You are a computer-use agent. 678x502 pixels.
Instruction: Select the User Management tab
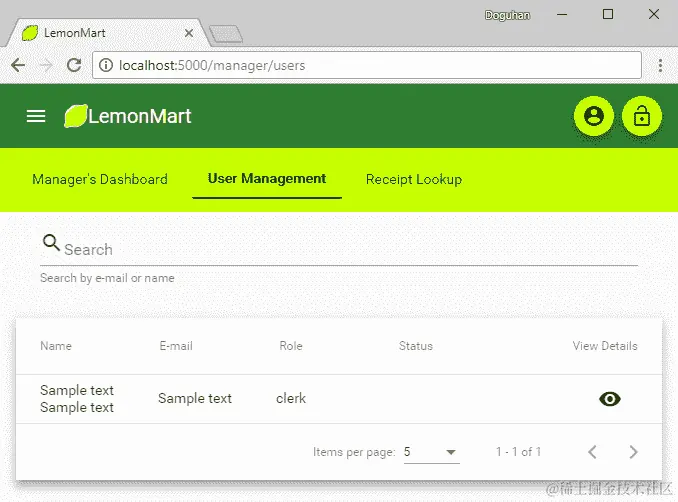pos(267,179)
